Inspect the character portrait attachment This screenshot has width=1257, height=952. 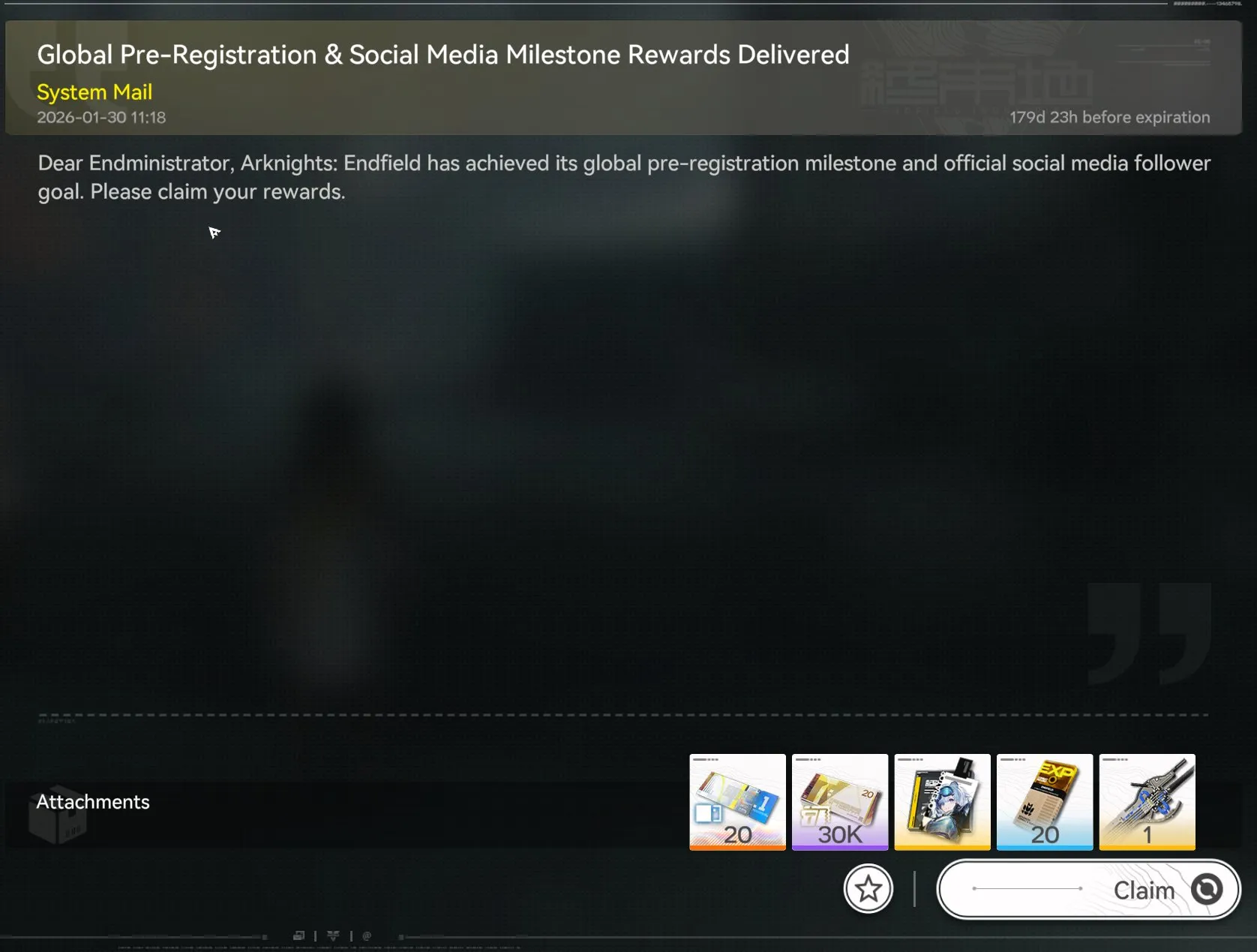(942, 802)
